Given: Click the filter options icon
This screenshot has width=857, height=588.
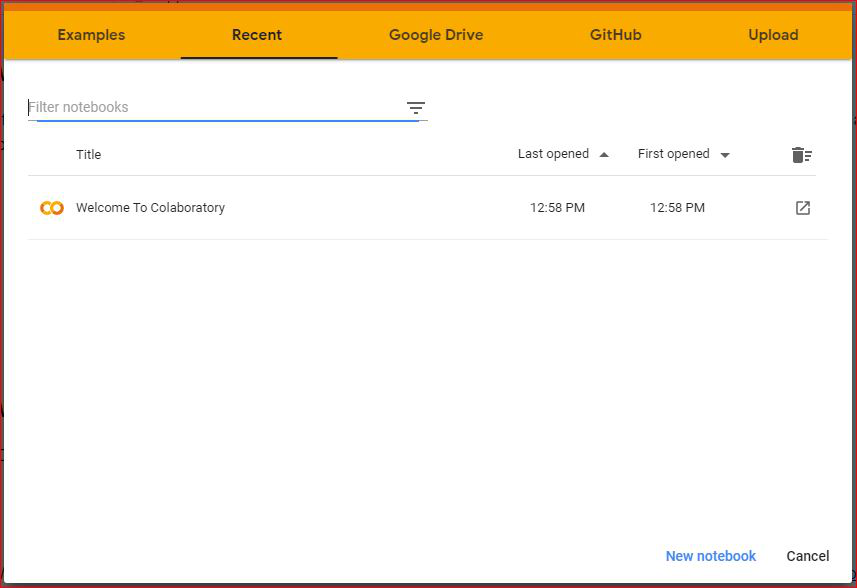Looking at the screenshot, I should (416, 108).
